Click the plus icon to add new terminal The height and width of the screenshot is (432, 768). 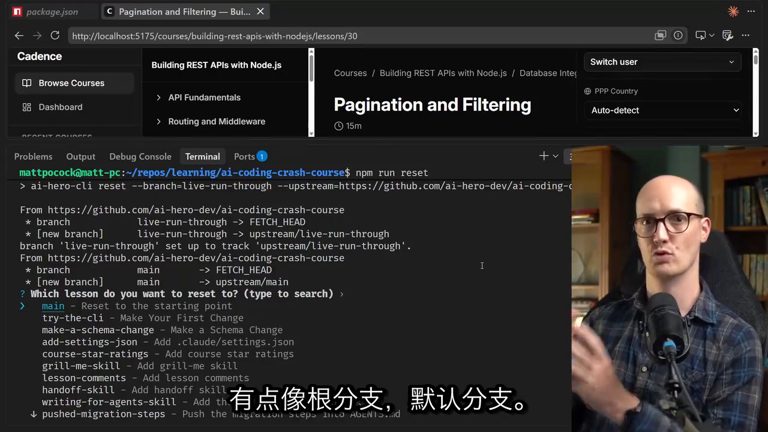tap(543, 156)
